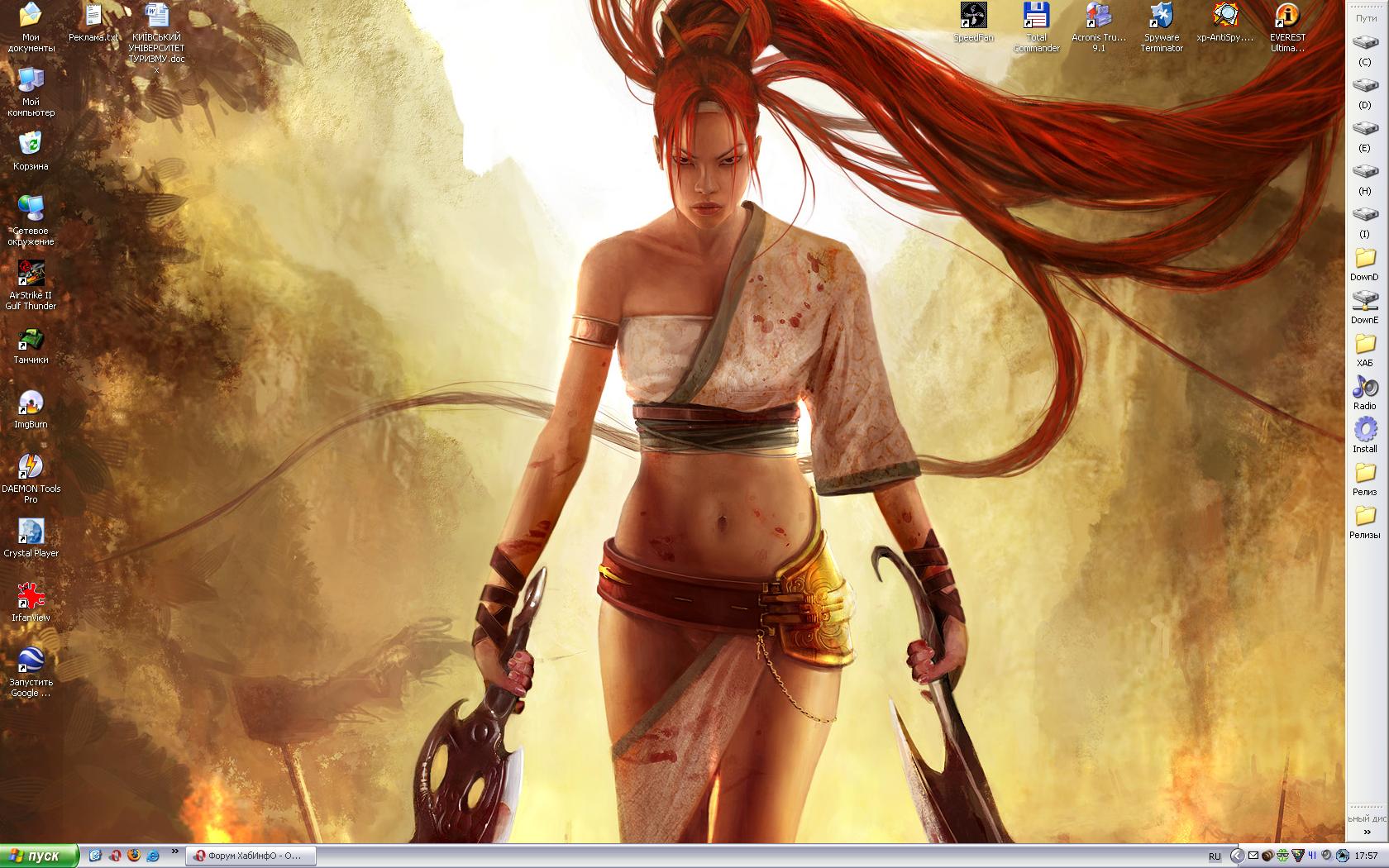The height and width of the screenshot is (868, 1389).
Task: Open the Релизы folder in sidebar
Action: (1364, 519)
